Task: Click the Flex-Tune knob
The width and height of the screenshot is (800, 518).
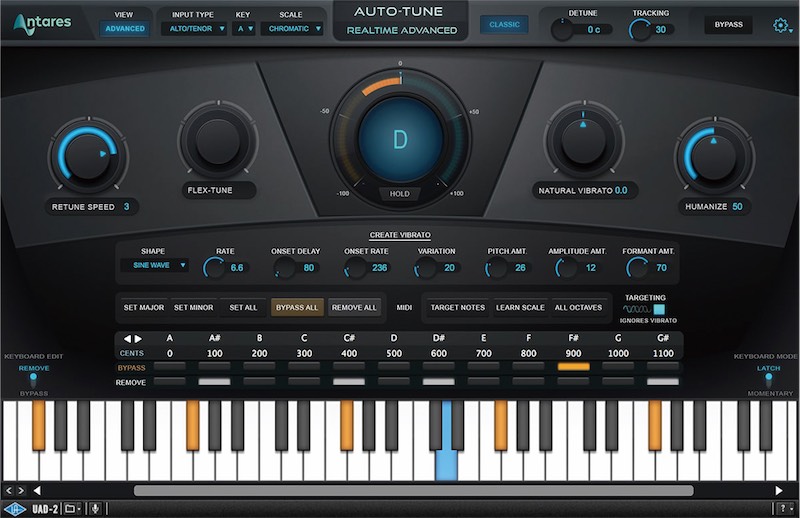Action: (x=218, y=141)
